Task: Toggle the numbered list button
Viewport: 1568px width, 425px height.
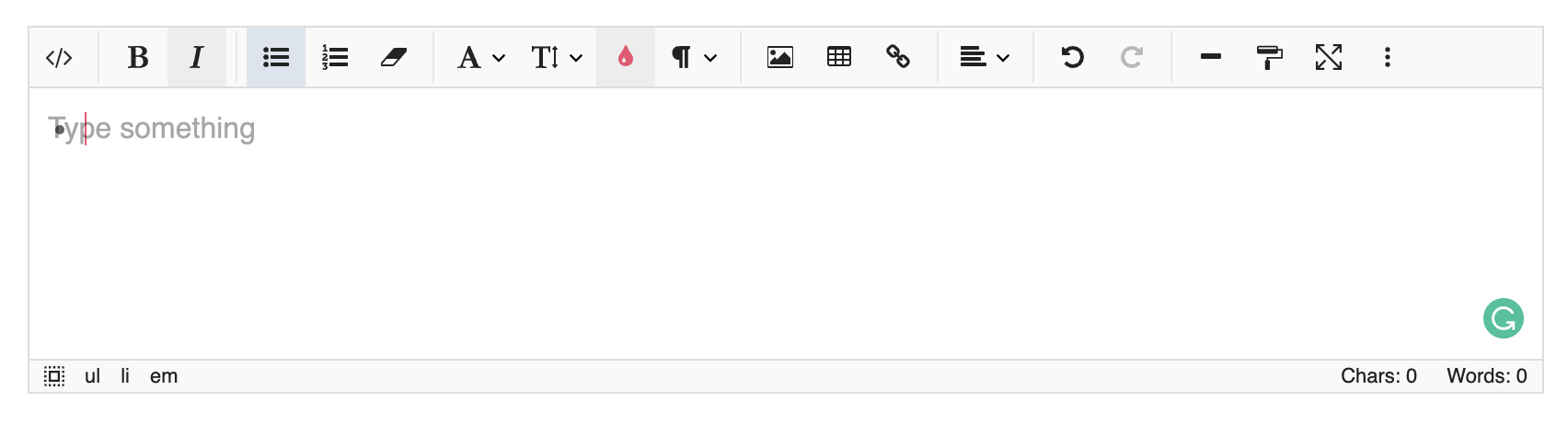Action: tap(335, 57)
